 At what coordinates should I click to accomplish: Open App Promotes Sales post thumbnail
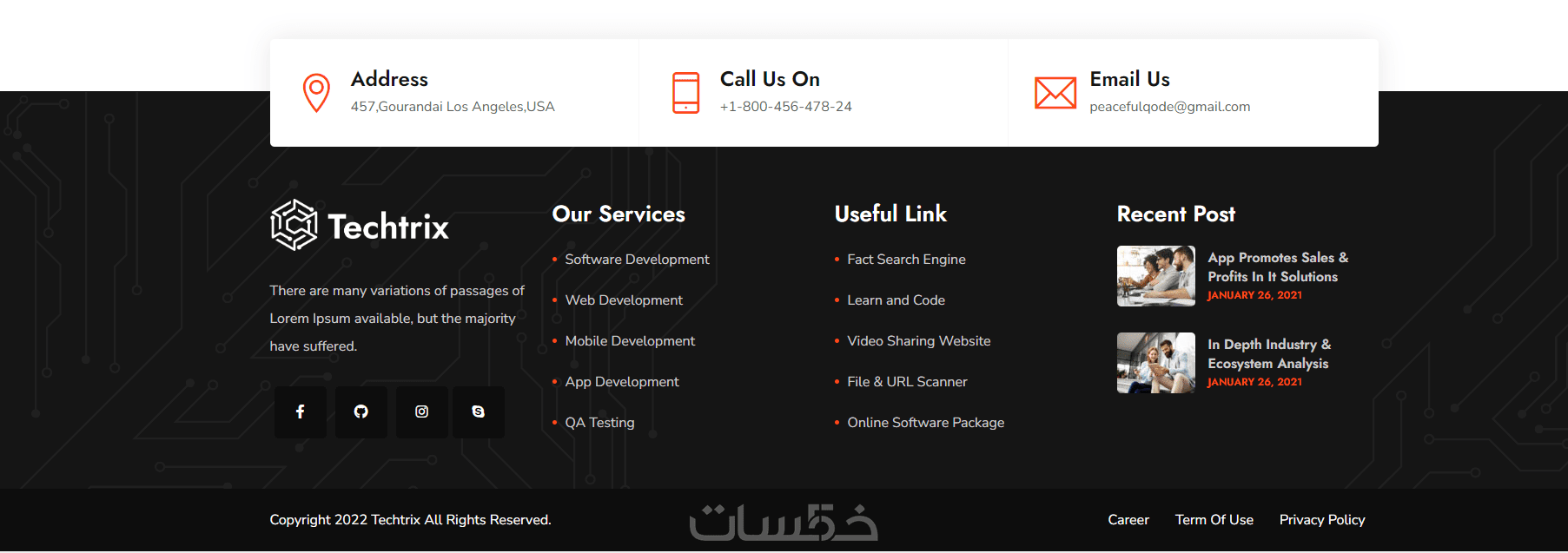pyautogui.click(x=1156, y=276)
